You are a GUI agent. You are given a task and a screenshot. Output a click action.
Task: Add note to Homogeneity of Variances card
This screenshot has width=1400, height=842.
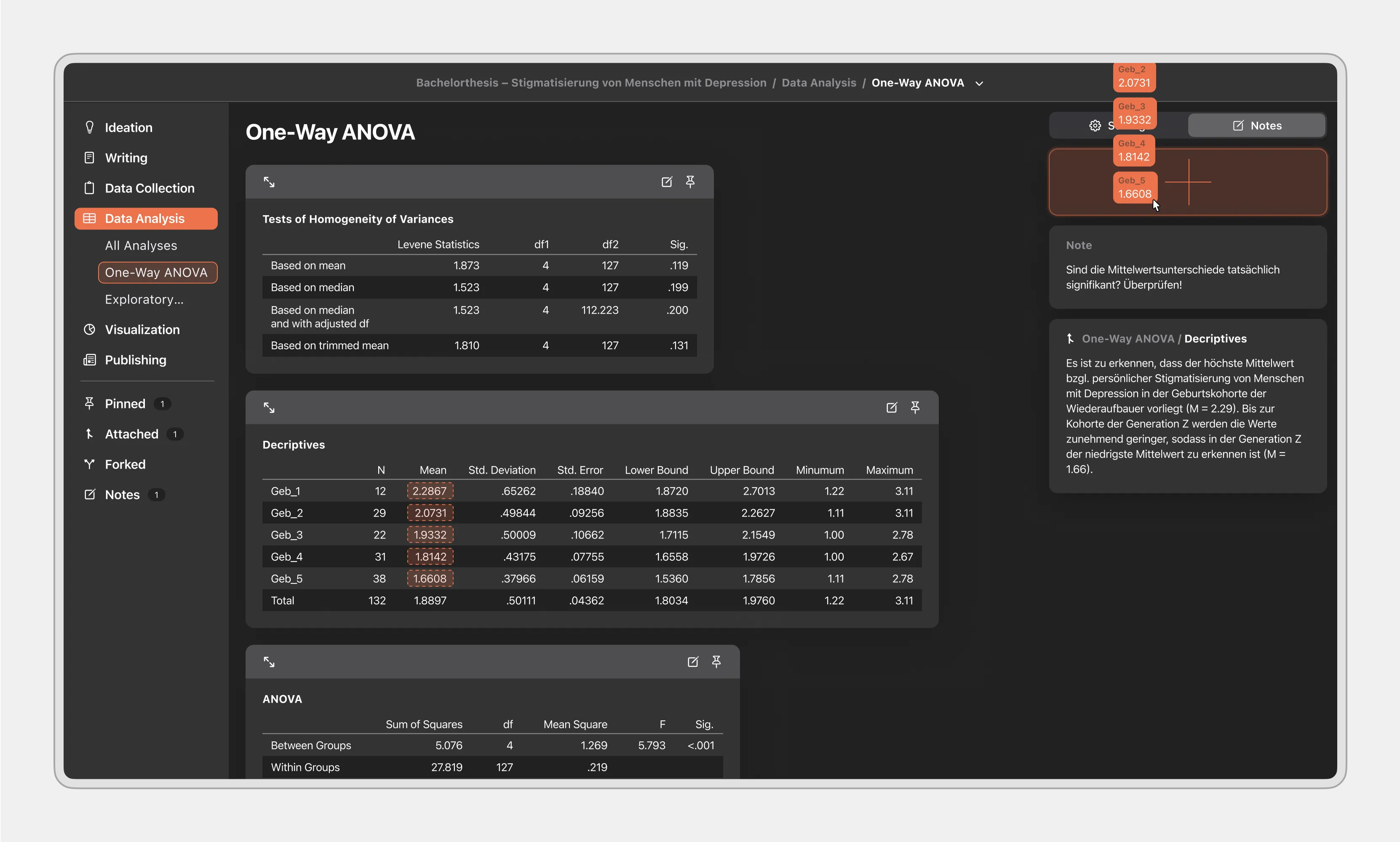(x=667, y=181)
